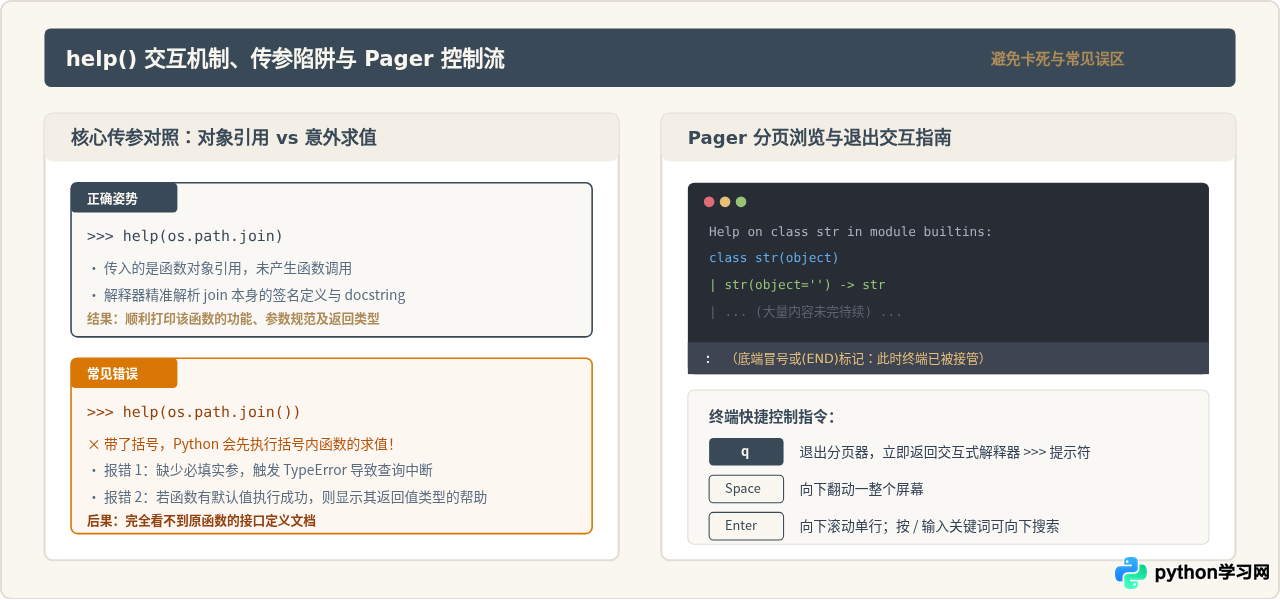
Task: Click the q key button
Action: 746,452
